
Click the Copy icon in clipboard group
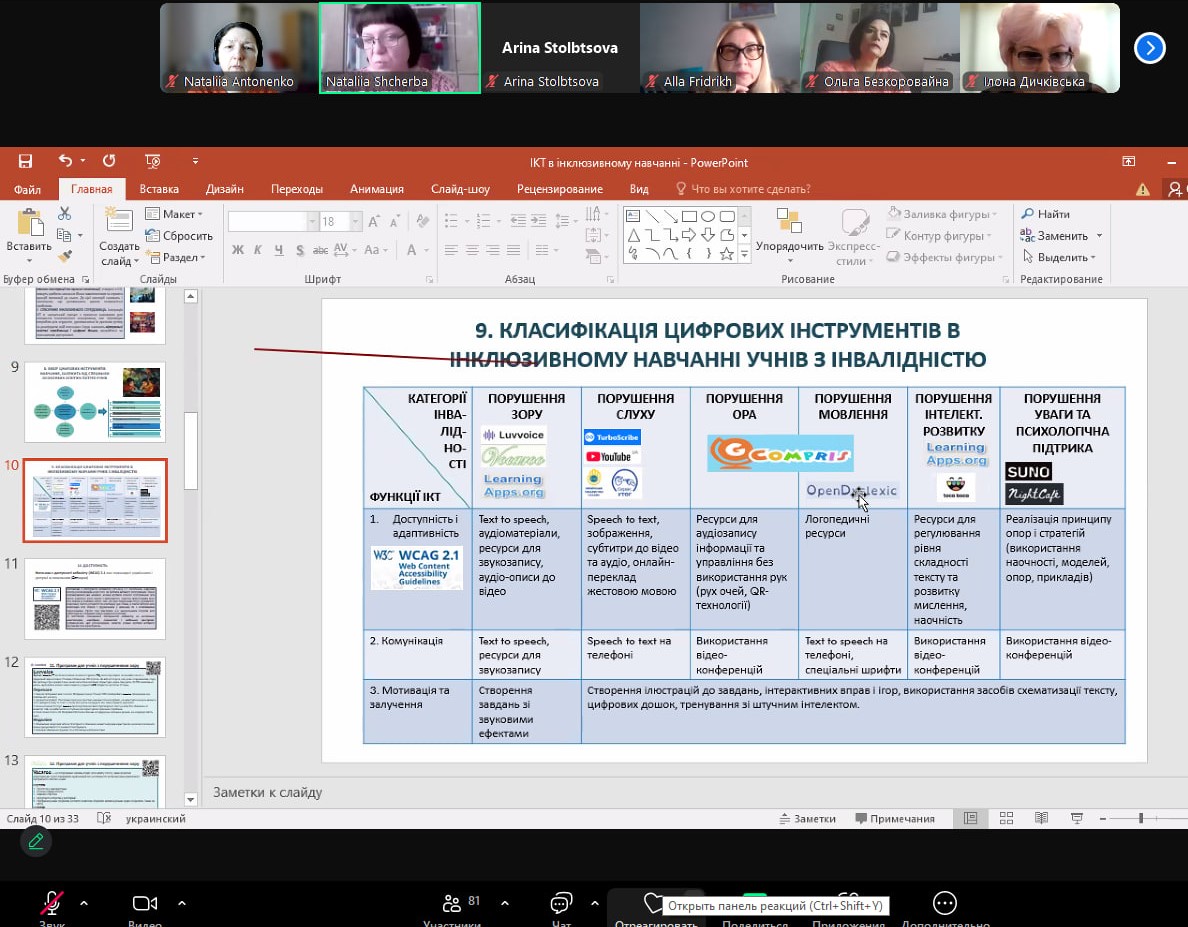pyautogui.click(x=64, y=236)
